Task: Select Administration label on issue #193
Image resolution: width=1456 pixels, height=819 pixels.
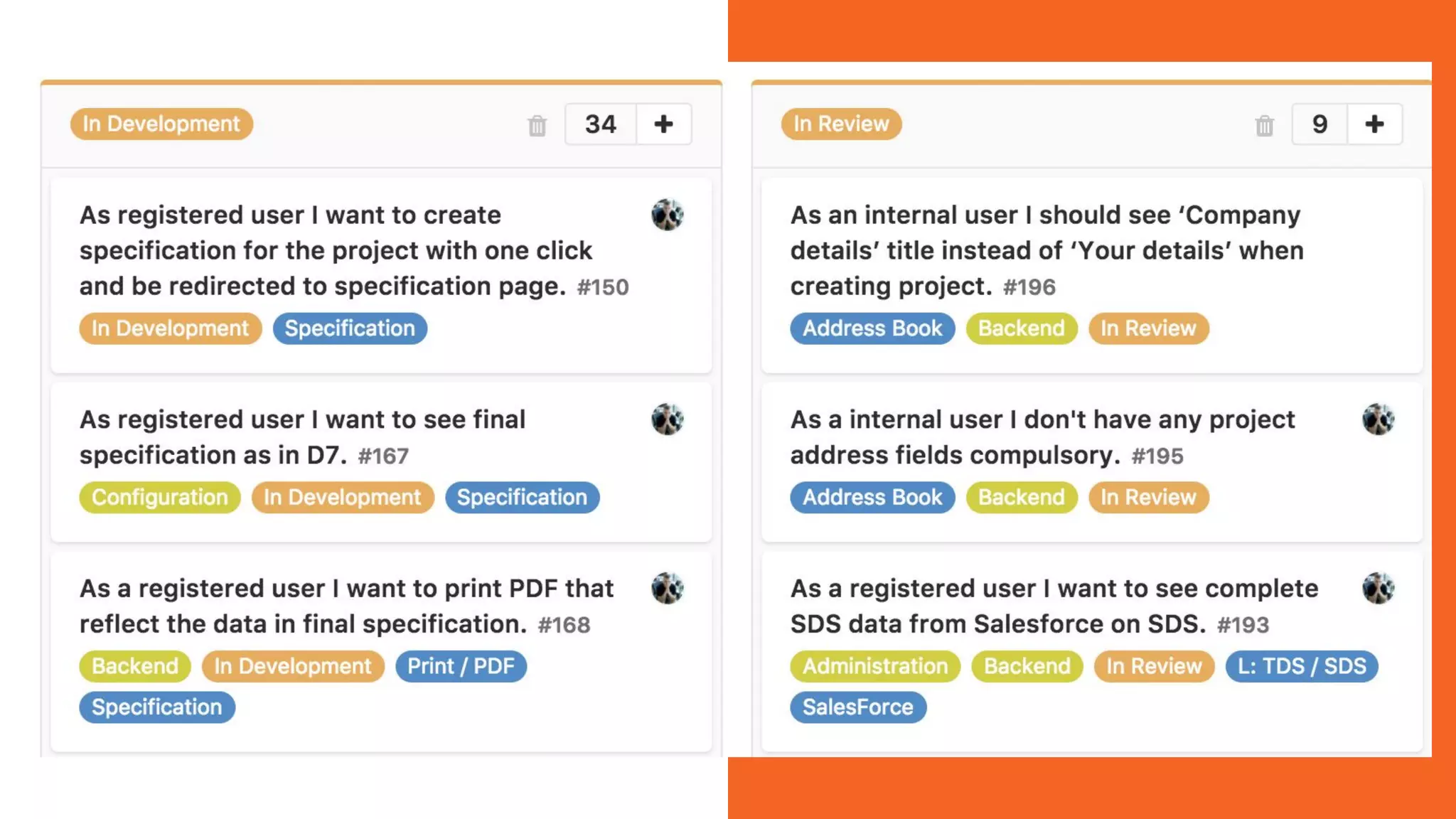Action: coord(874,666)
